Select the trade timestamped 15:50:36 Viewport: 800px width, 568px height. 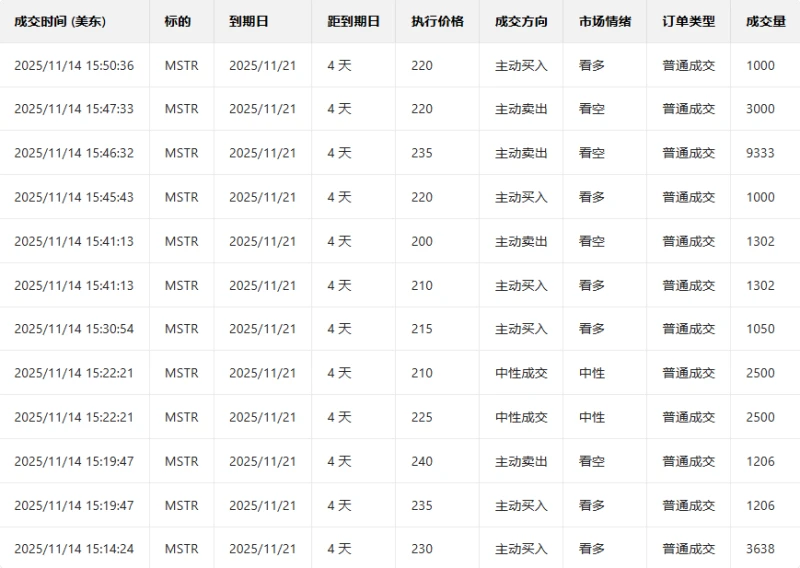click(x=74, y=66)
